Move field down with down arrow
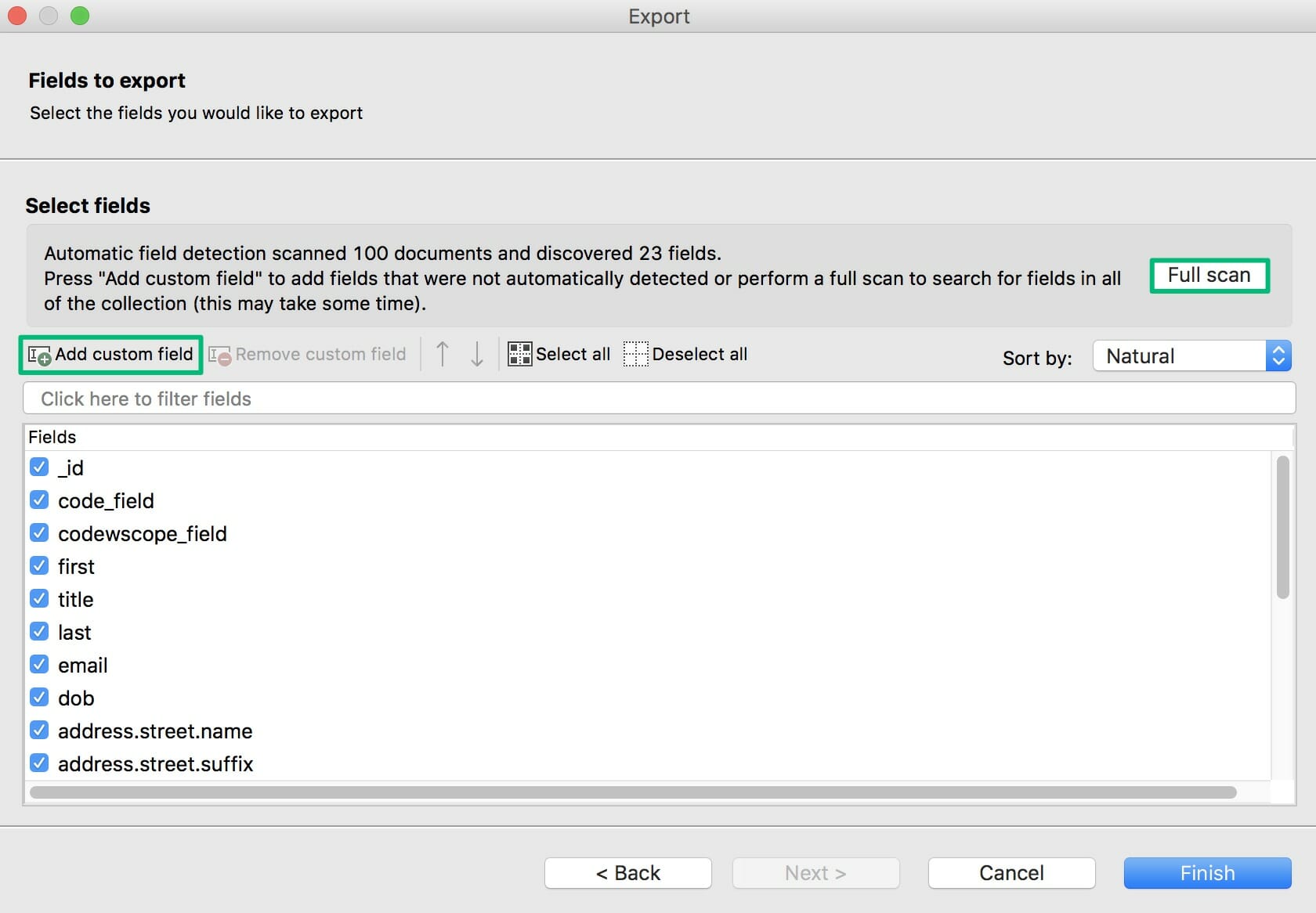The image size is (1316, 913). click(x=477, y=354)
